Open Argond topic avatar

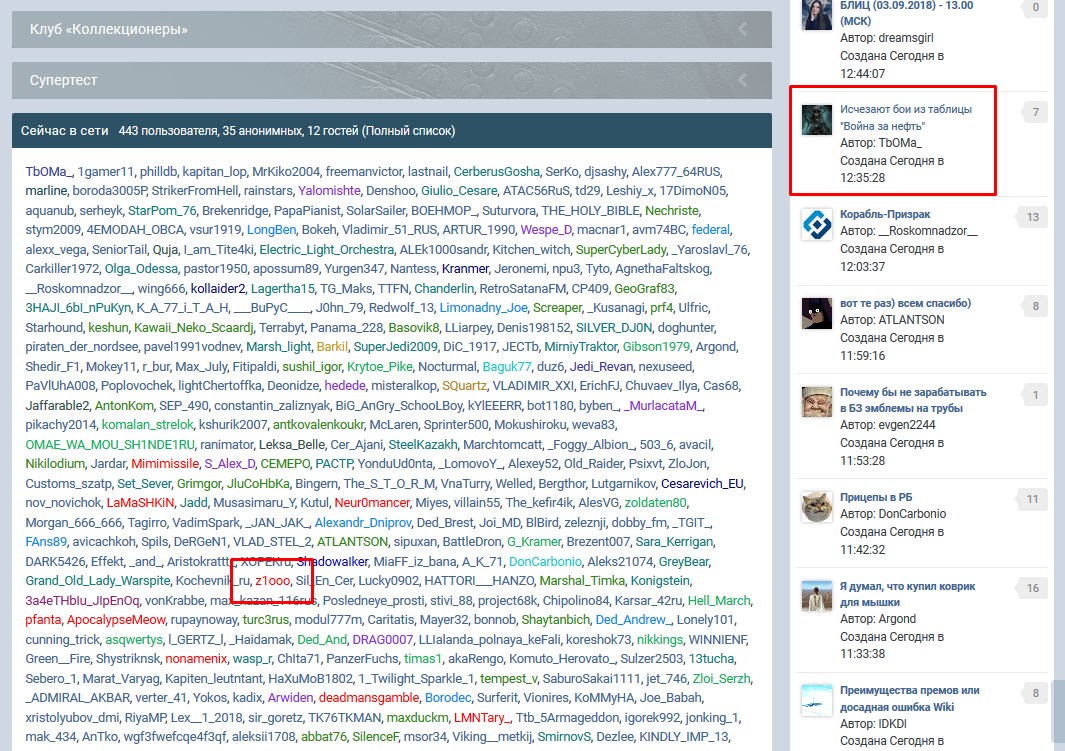[x=816, y=596]
